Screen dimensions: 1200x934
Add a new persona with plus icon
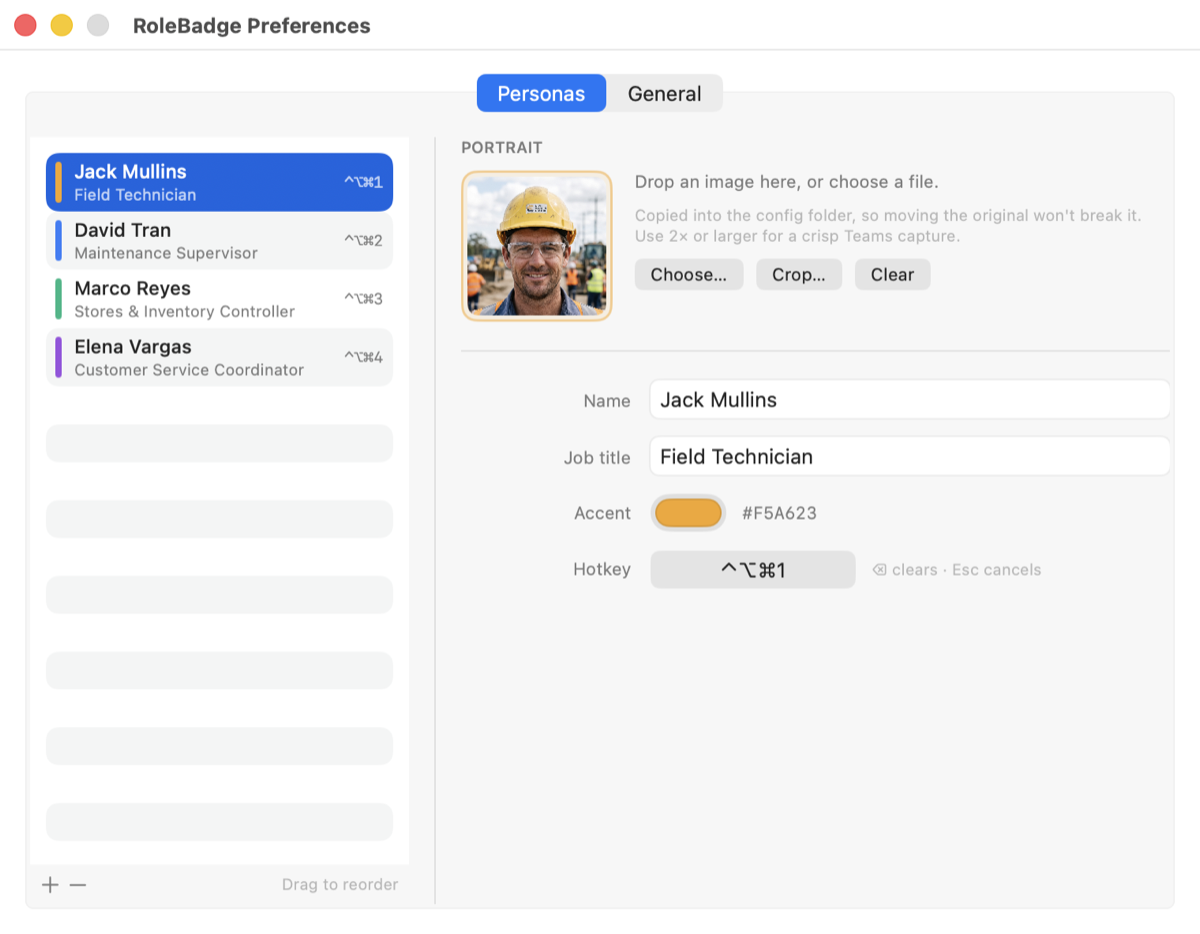(x=50, y=885)
